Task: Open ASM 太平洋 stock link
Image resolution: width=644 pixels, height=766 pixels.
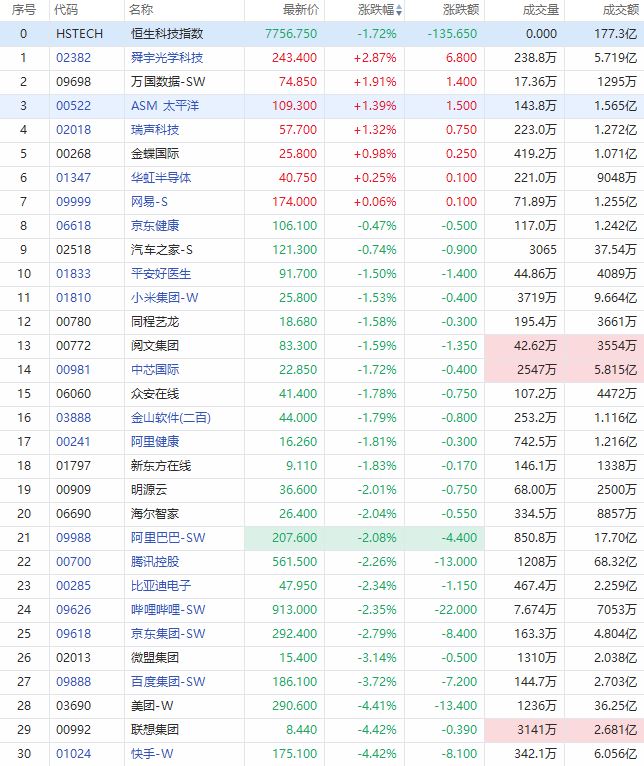Action: pyautogui.click(x=165, y=106)
